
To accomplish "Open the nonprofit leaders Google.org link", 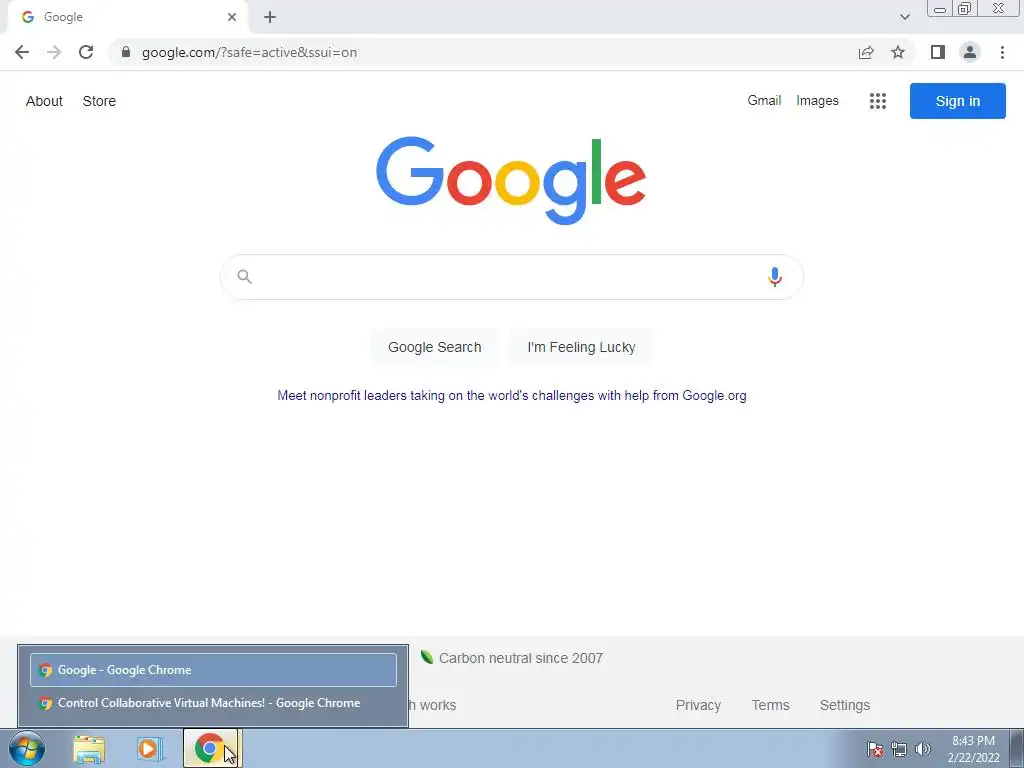I will click(x=512, y=395).
